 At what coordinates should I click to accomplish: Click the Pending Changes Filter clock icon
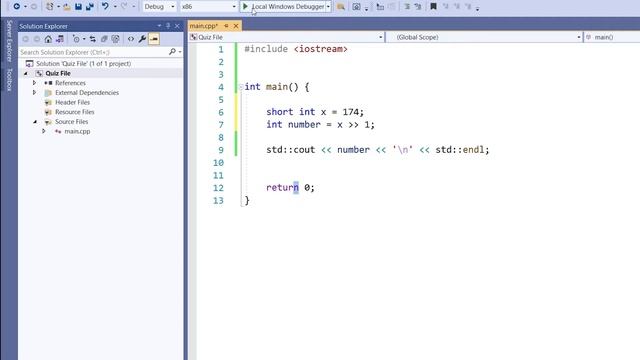[76, 39]
